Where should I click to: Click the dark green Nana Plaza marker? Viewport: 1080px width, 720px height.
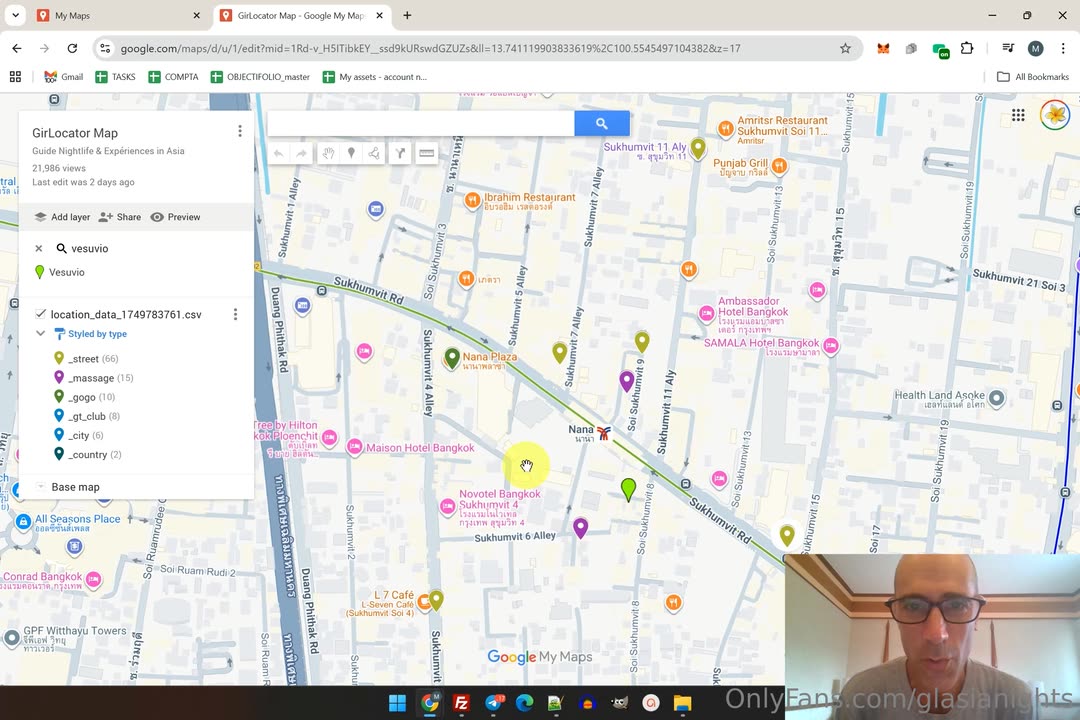click(452, 358)
